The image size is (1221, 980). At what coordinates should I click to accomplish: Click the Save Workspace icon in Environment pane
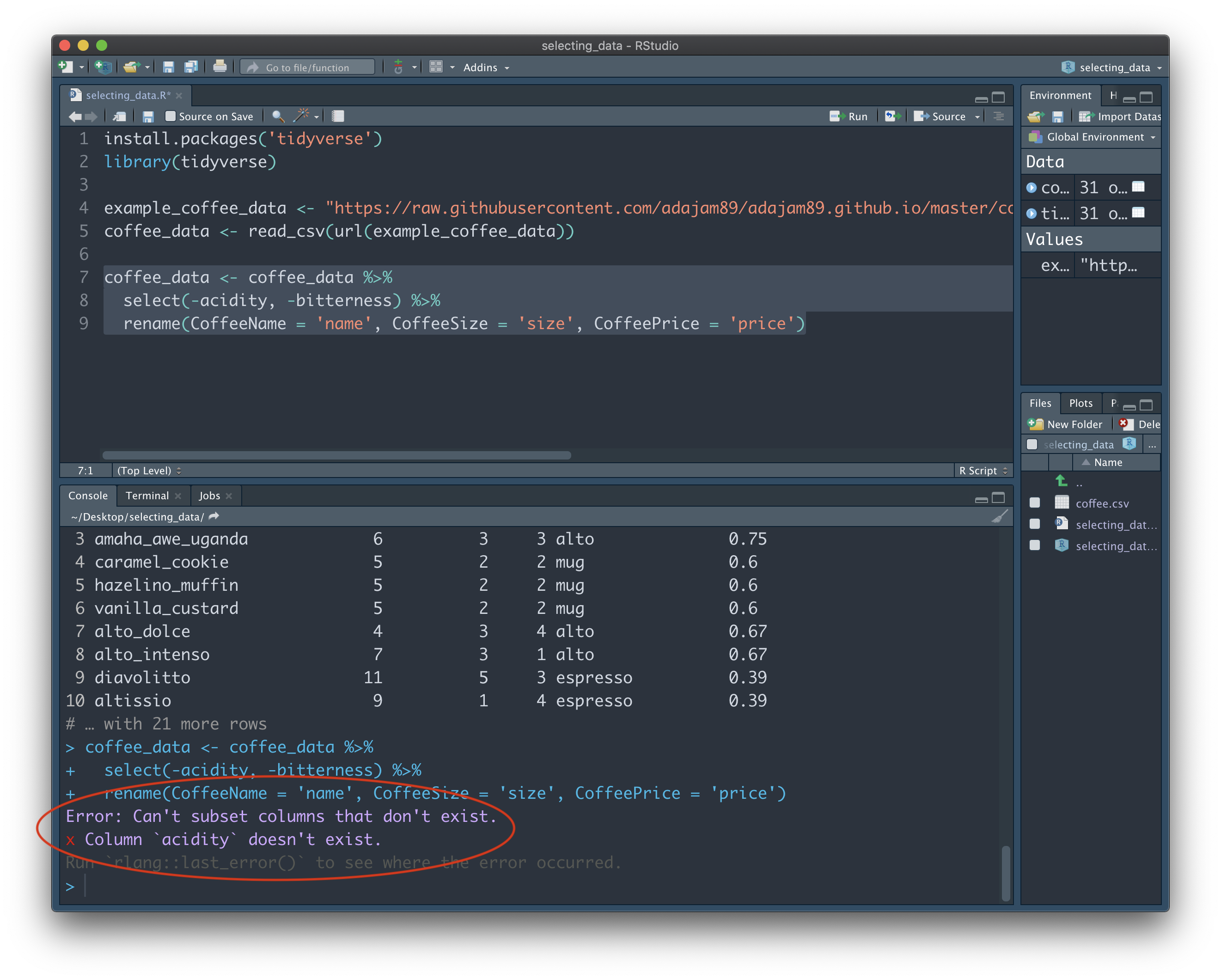tap(1057, 116)
